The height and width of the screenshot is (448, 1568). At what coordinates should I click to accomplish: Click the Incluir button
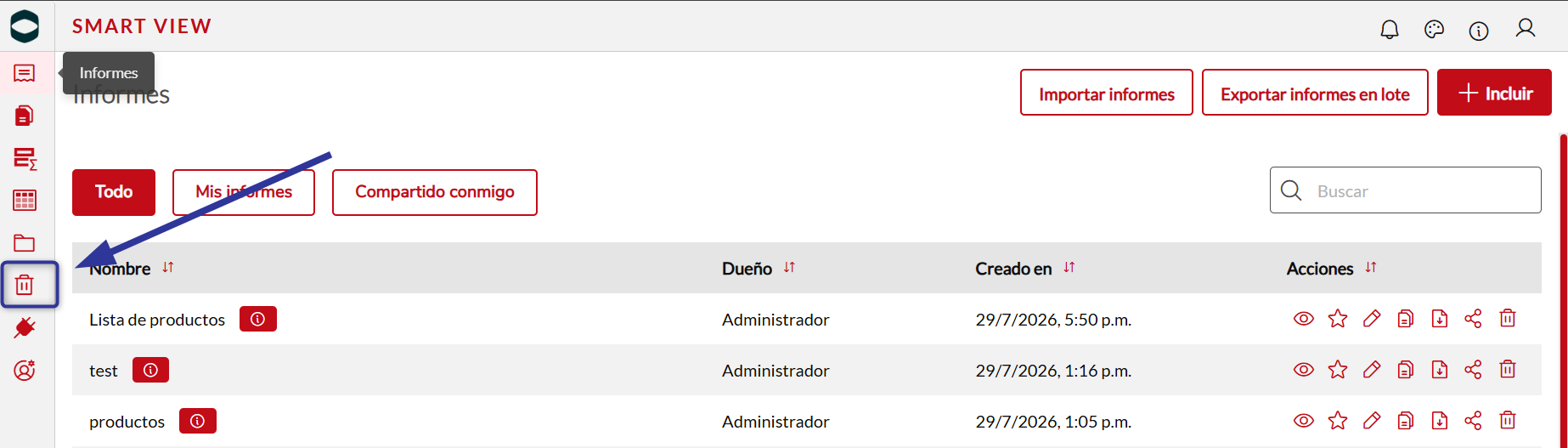pyautogui.click(x=1494, y=93)
